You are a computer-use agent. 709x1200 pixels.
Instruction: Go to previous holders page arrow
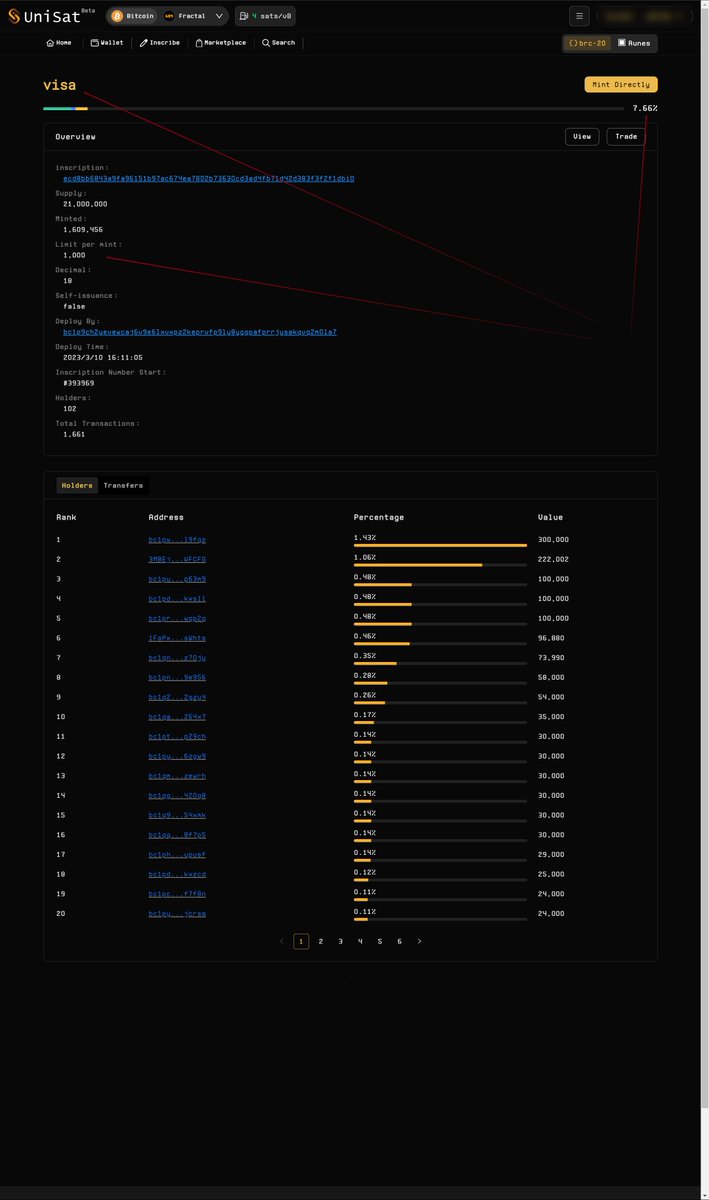281,941
